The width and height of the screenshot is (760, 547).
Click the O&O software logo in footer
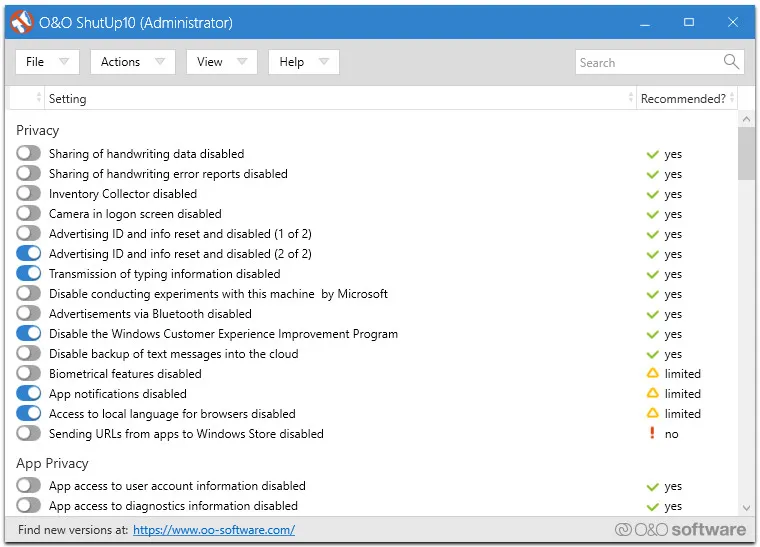(680, 530)
